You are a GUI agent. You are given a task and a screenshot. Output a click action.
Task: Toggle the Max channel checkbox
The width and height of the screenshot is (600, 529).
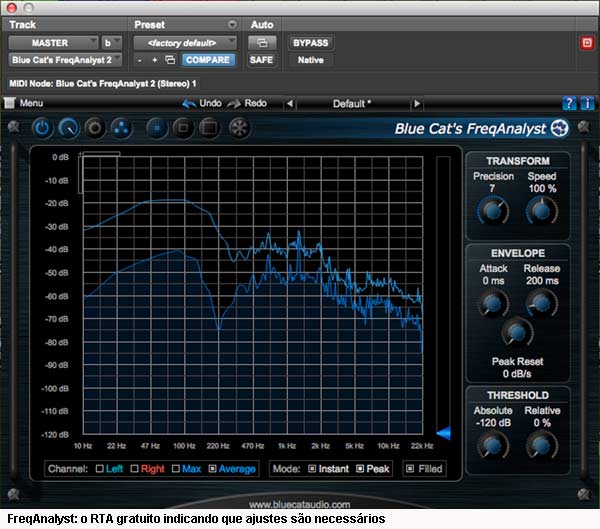click(x=176, y=469)
